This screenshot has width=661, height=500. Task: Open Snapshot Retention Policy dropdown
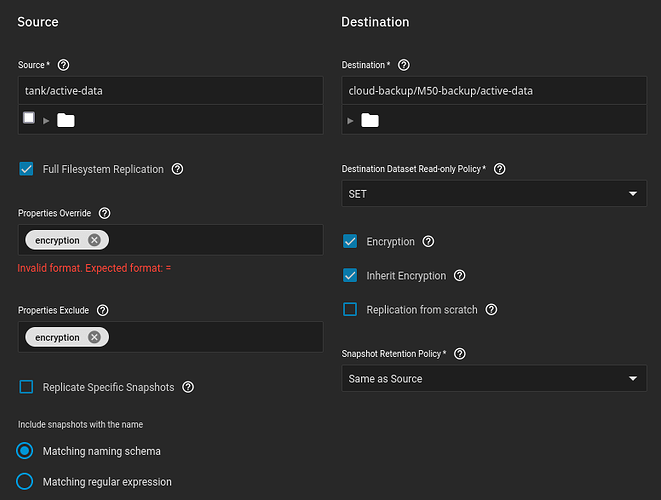coord(494,379)
